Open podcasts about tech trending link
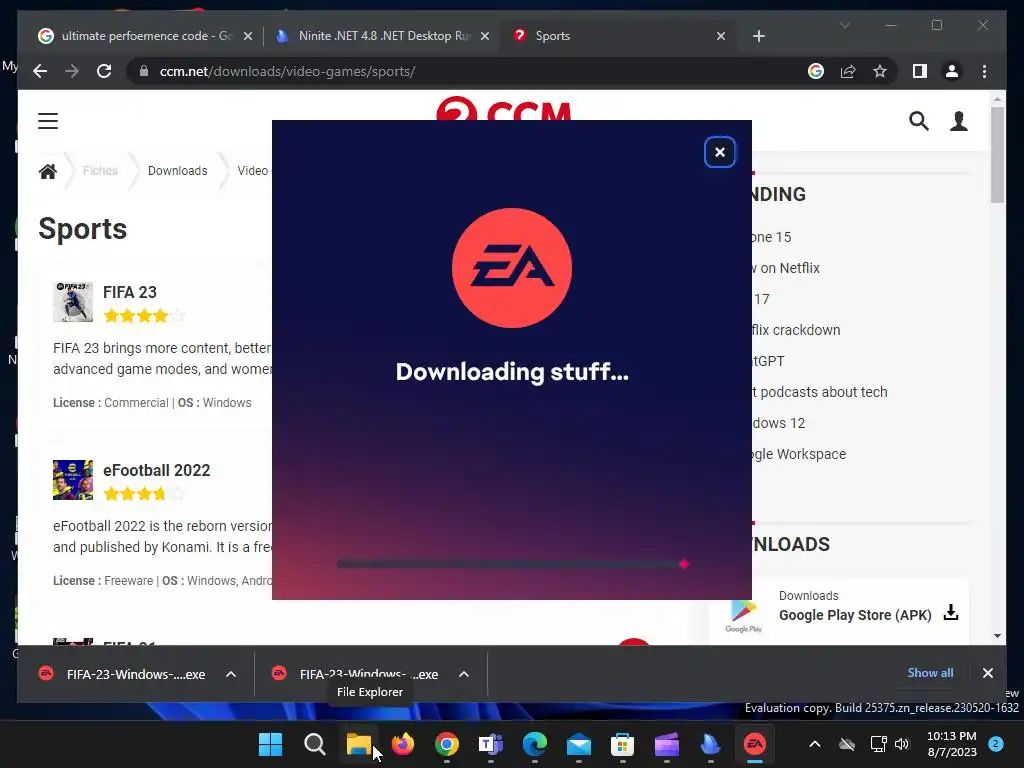 tap(820, 392)
